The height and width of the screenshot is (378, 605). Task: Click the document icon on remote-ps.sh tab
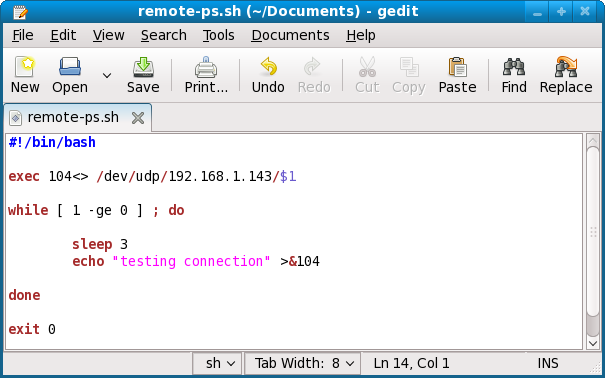15,118
